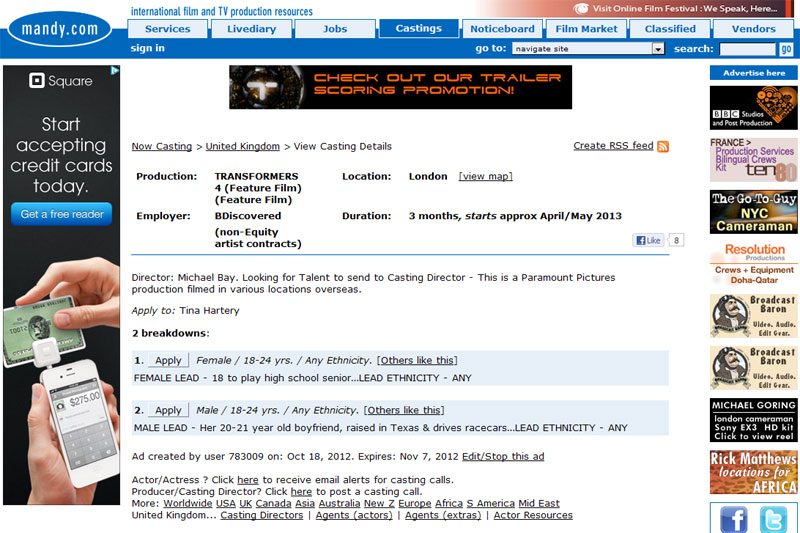The height and width of the screenshot is (533, 800).
Task: Expand the navigate site dropdown
Action: click(x=657, y=49)
